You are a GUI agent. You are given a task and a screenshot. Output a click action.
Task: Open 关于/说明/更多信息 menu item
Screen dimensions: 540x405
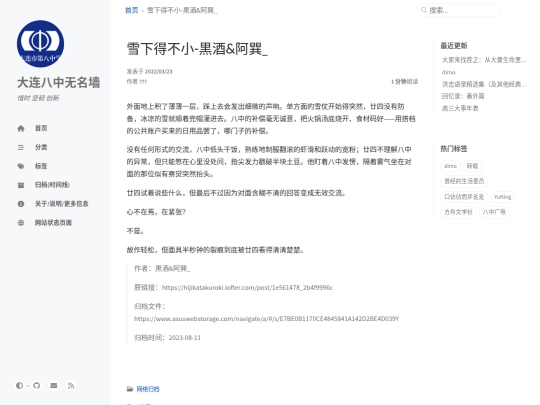[x=61, y=204]
